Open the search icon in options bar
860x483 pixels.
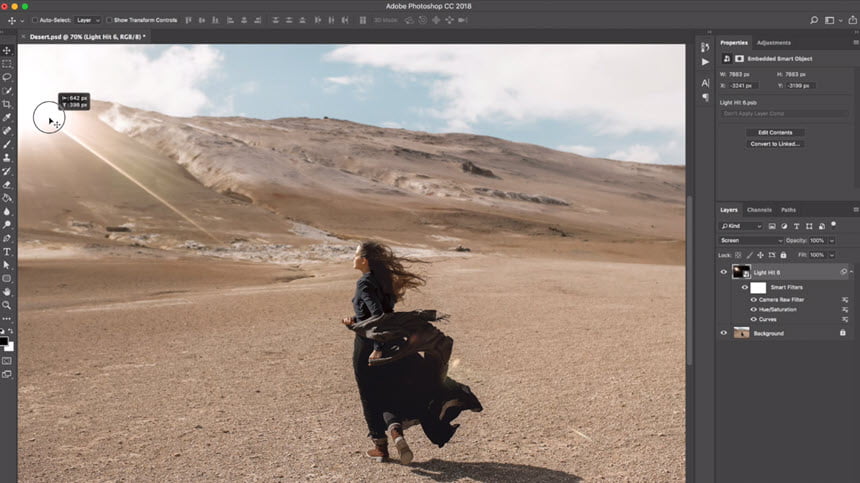tap(814, 20)
